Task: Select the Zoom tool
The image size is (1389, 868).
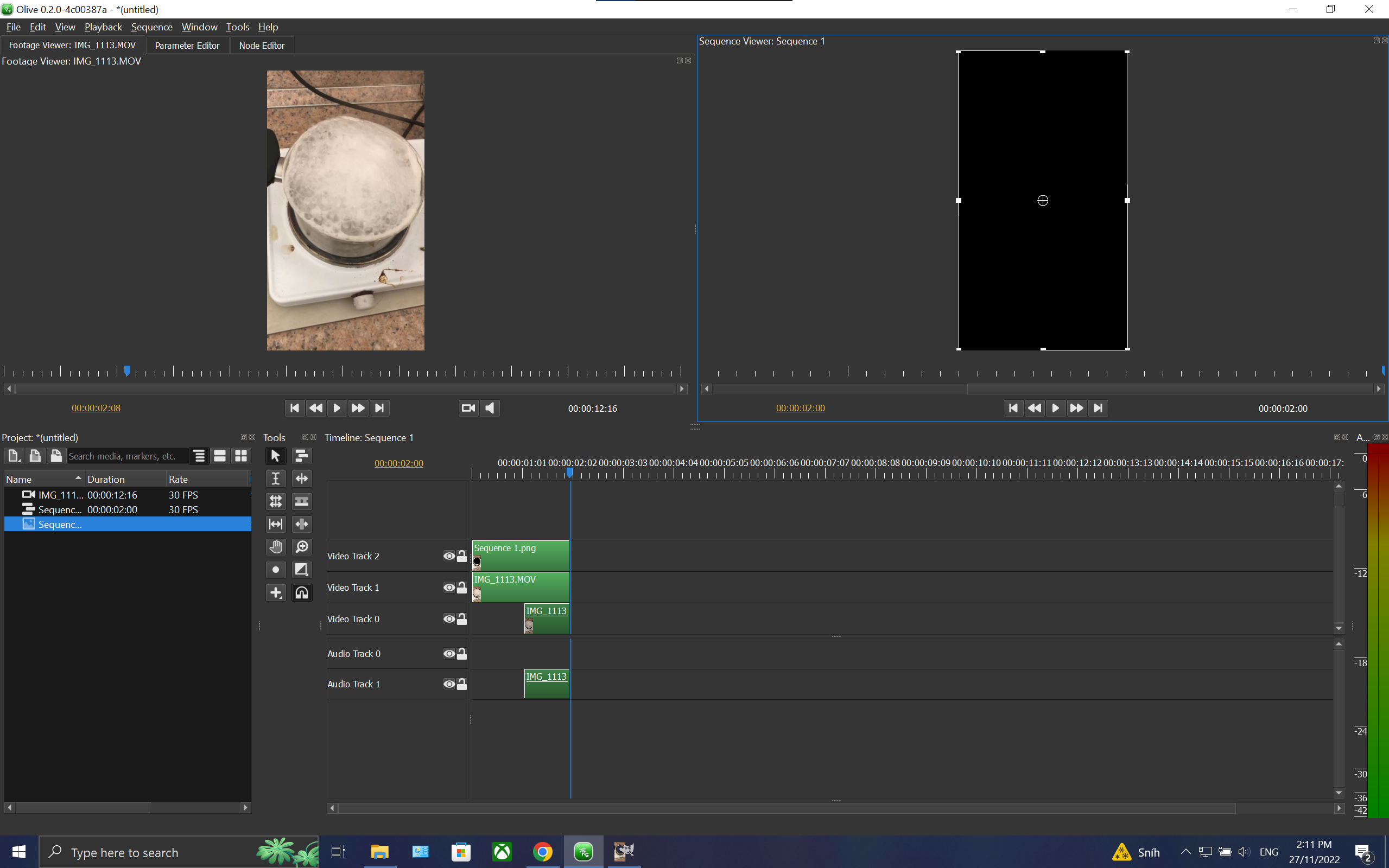Action: coord(301,547)
